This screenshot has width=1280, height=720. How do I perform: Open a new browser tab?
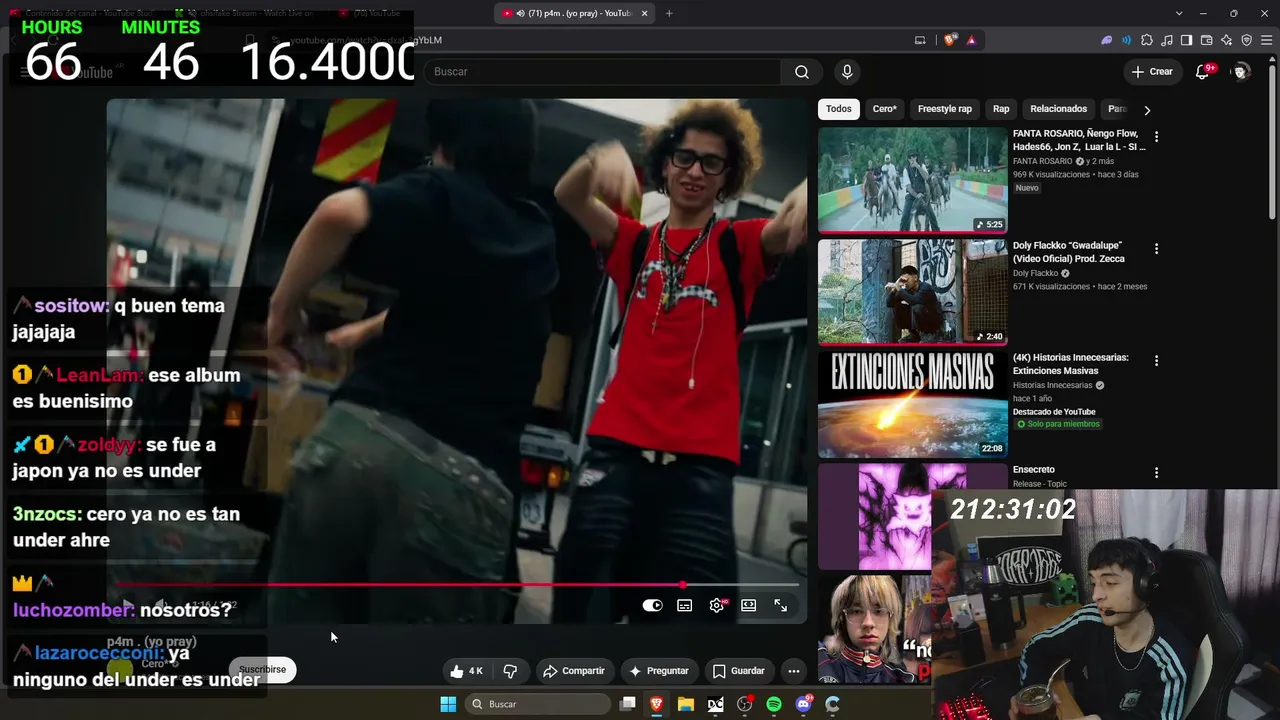click(x=669, y=13)
